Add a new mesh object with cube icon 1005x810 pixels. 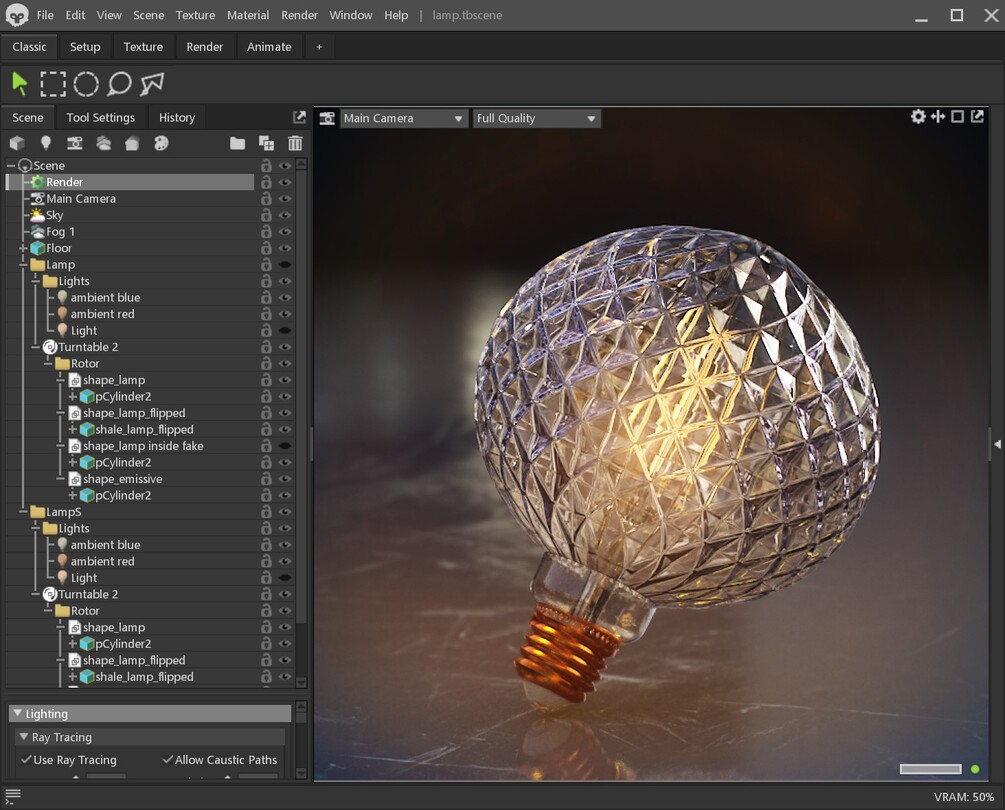point(17,143)
